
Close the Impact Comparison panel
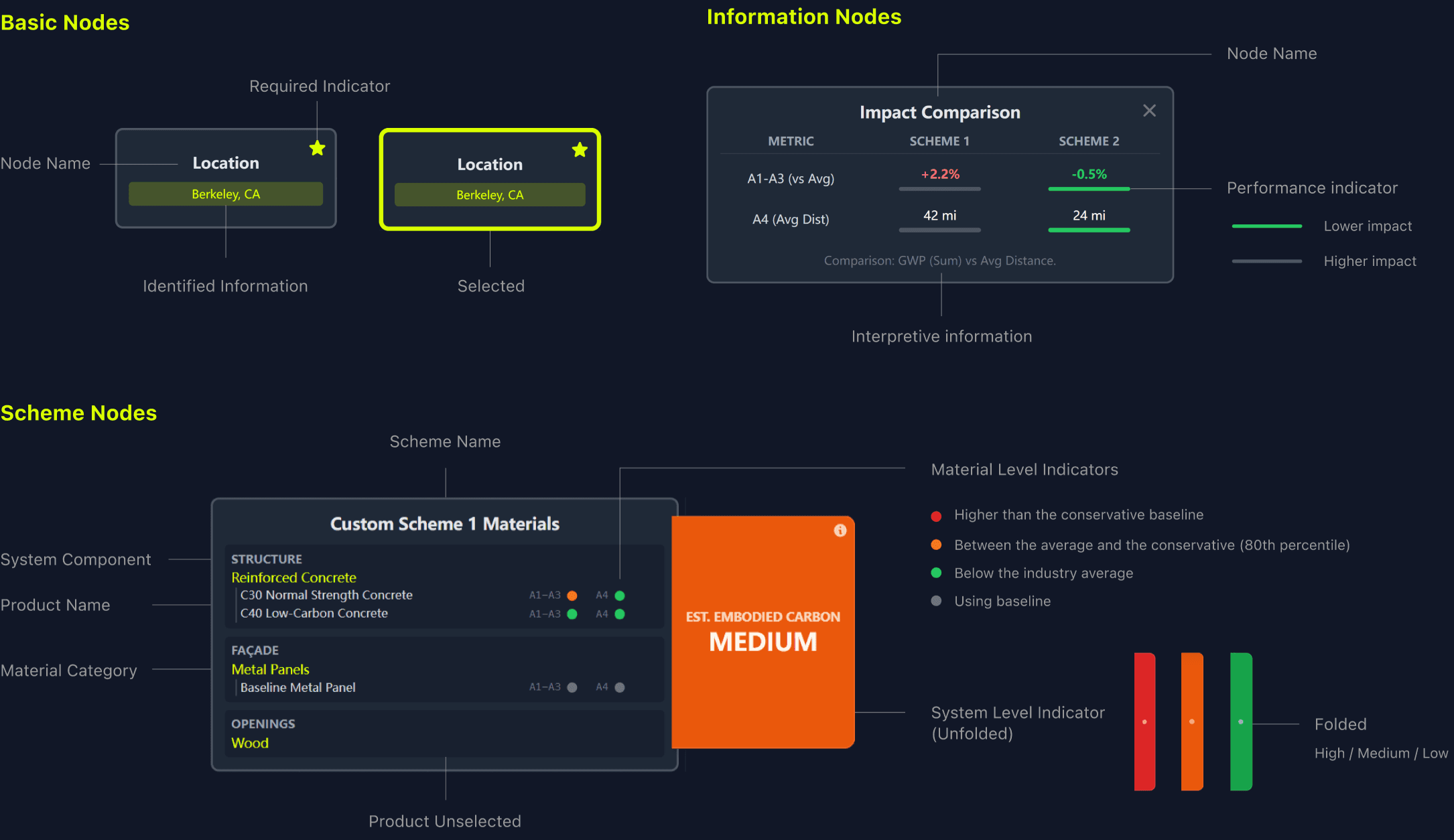coord(1149,111)
